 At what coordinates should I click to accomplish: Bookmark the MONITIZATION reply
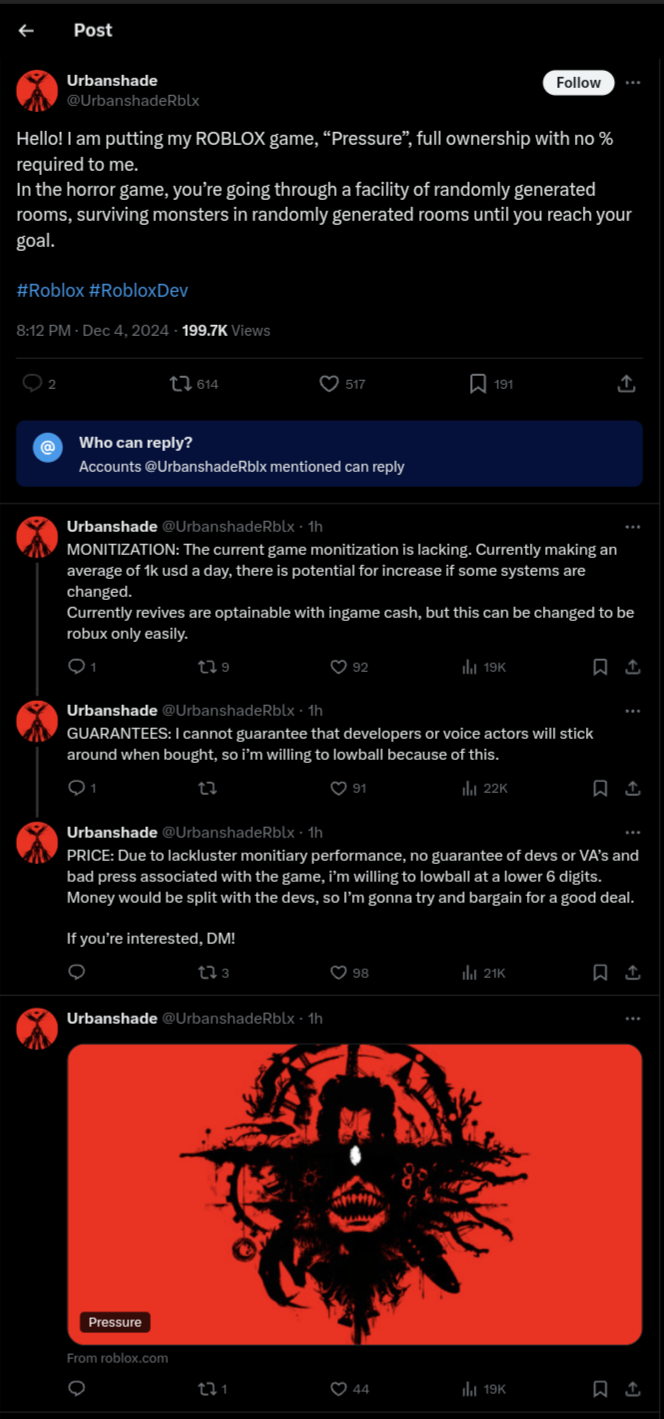point(600,667)
